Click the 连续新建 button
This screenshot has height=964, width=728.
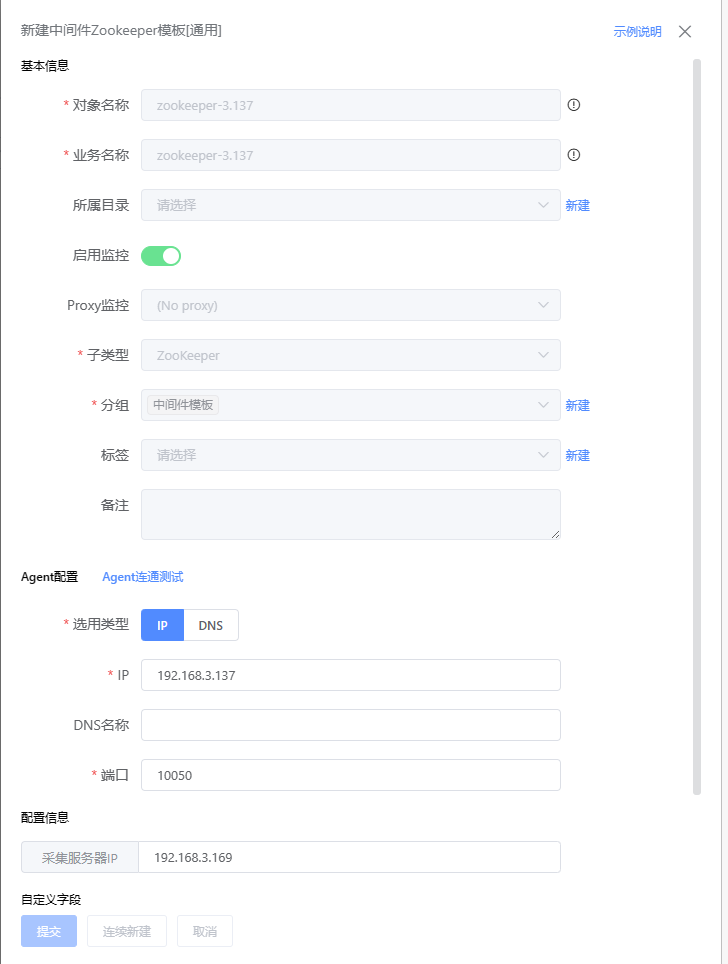[x=127, y=931]
